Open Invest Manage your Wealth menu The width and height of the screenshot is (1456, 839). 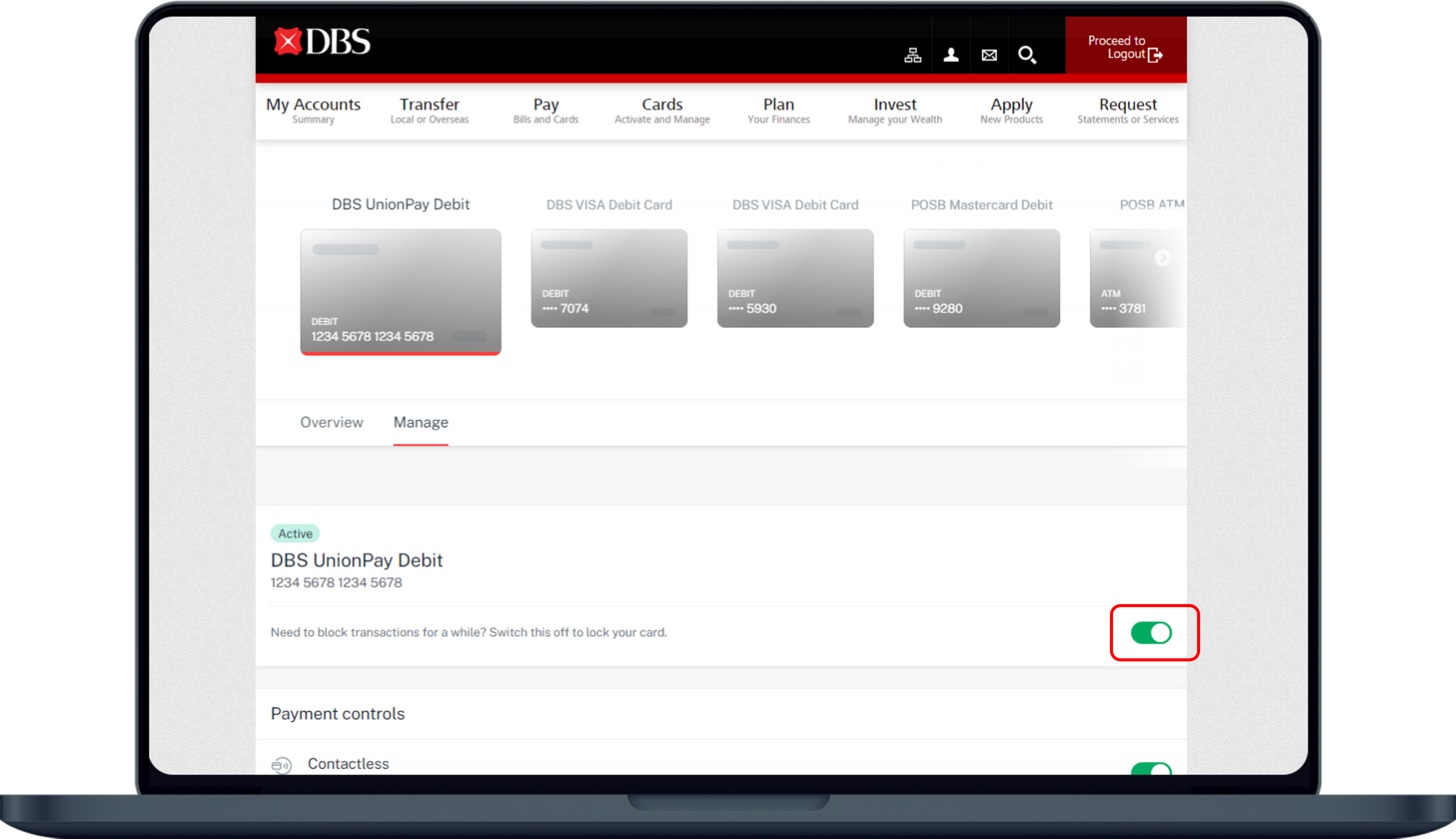(894, 110)
